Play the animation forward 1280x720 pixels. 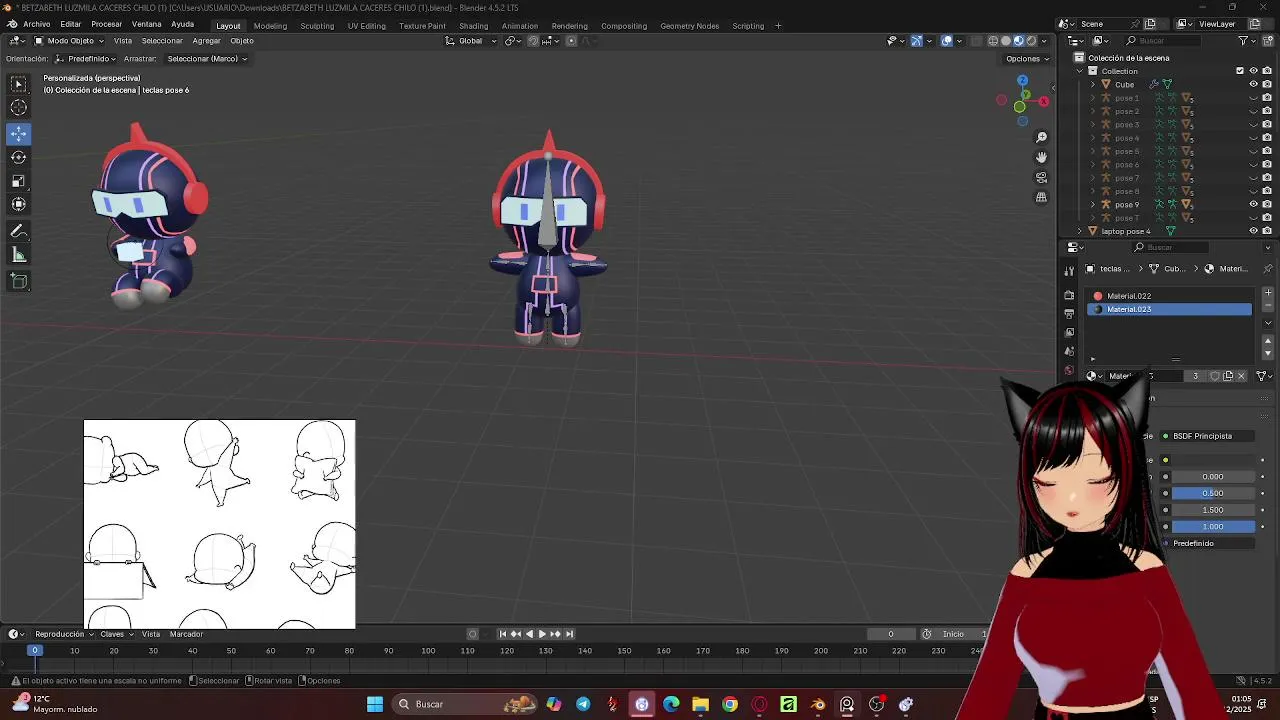tap(542, 634)
